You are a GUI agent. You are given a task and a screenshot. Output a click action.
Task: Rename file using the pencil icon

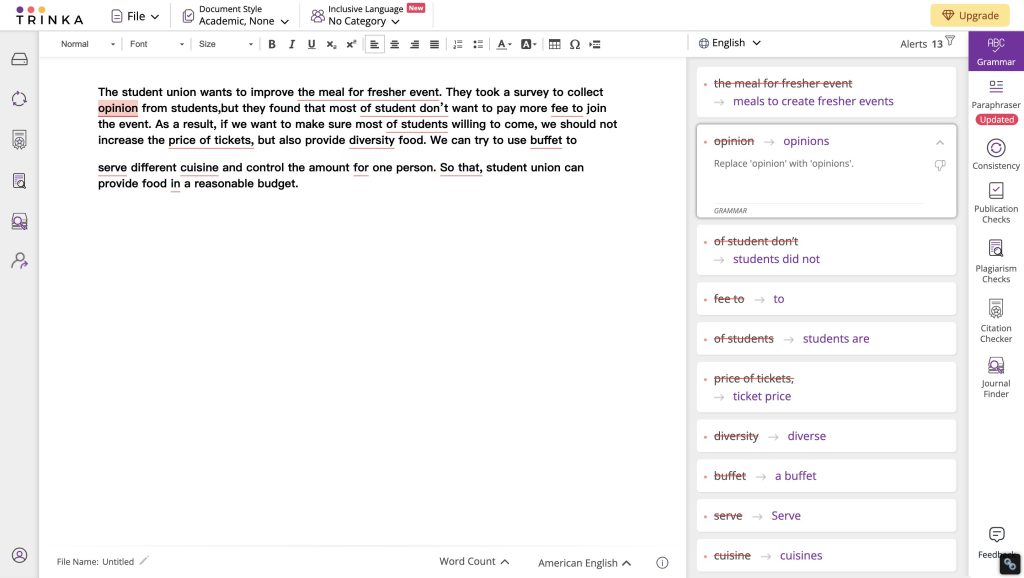point(144,561)
